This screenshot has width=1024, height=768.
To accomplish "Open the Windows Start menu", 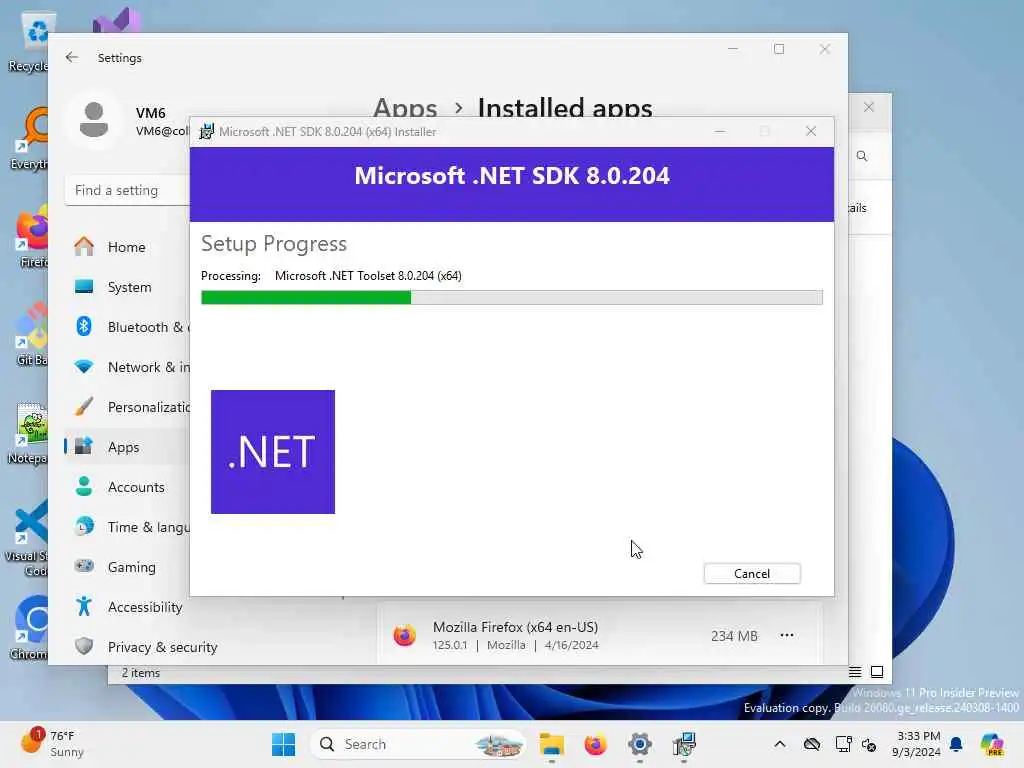I will pos(283,744).
